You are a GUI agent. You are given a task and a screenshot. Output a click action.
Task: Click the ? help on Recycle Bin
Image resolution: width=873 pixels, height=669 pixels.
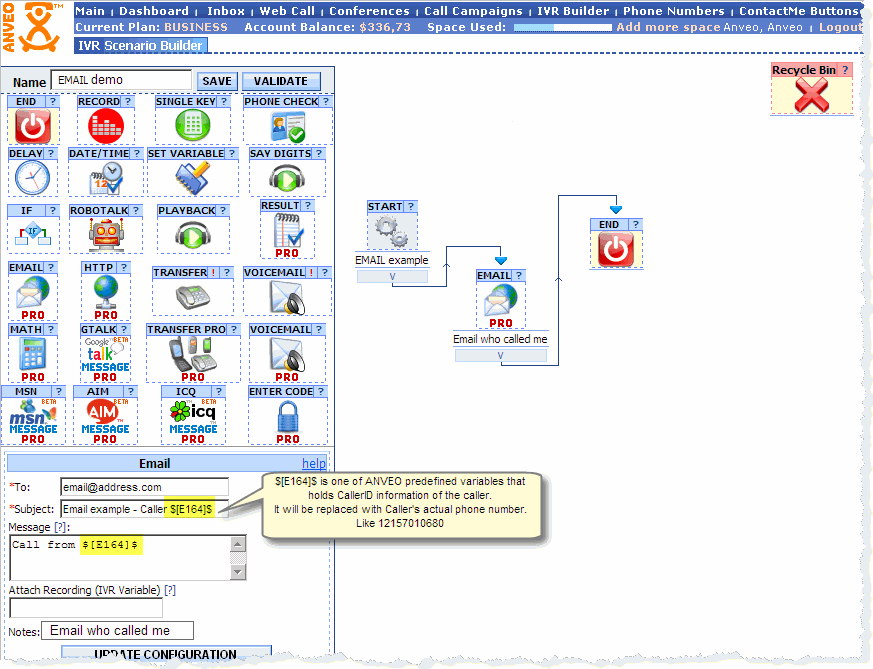[x=845, y=70]
